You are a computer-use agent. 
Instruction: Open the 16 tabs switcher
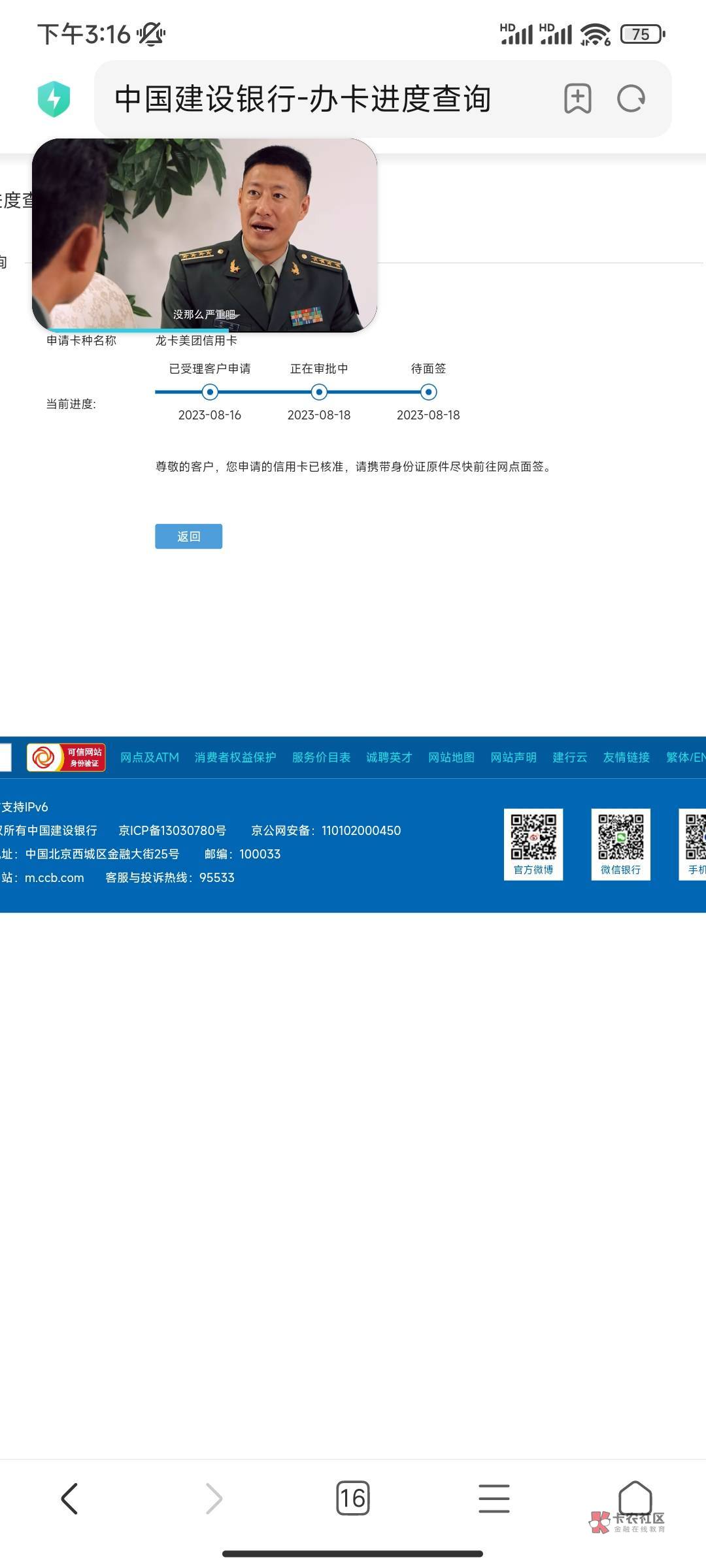click(352, 1498)
